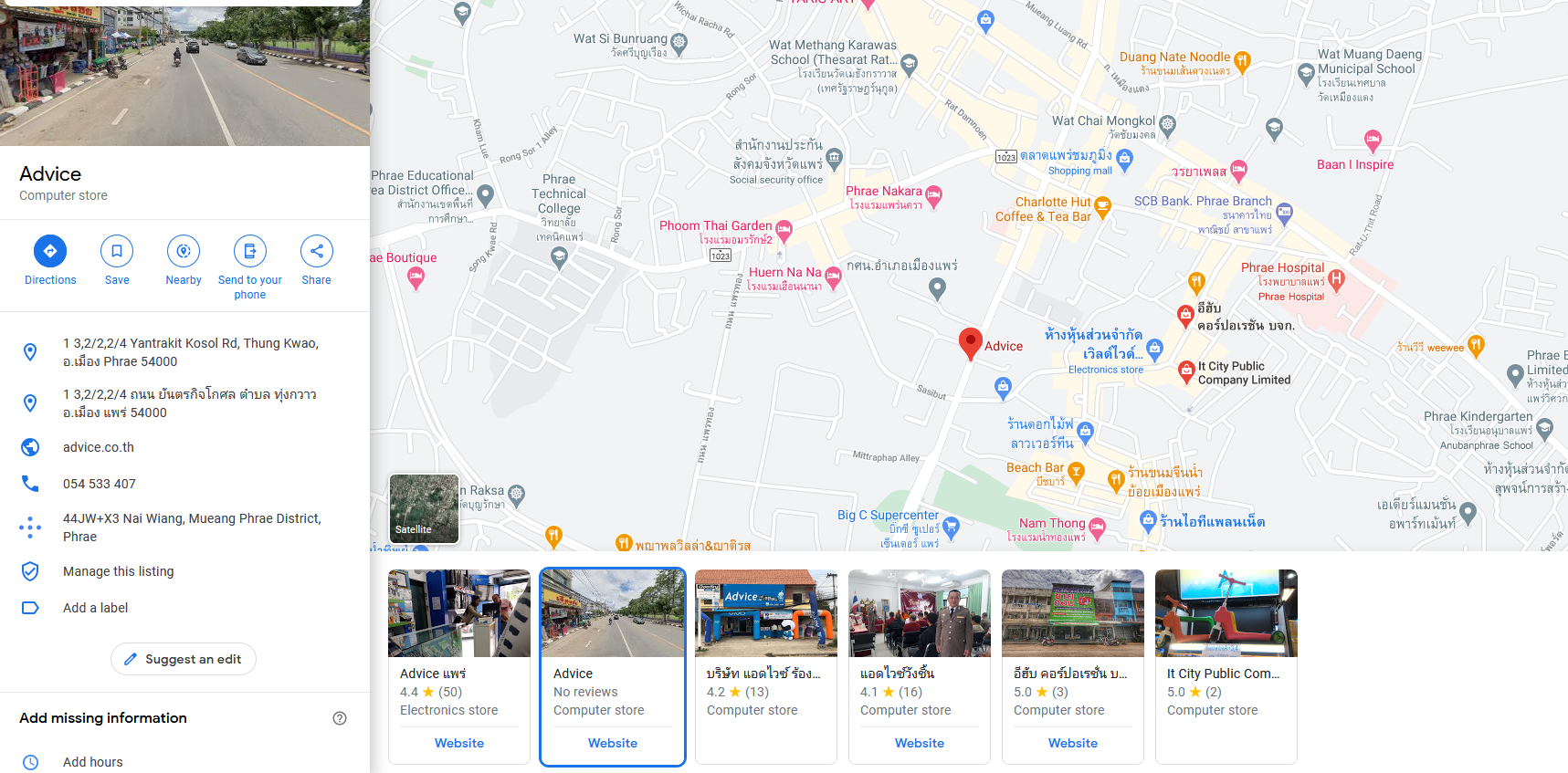Click the help icon beside Add missing information

point(340,718)
